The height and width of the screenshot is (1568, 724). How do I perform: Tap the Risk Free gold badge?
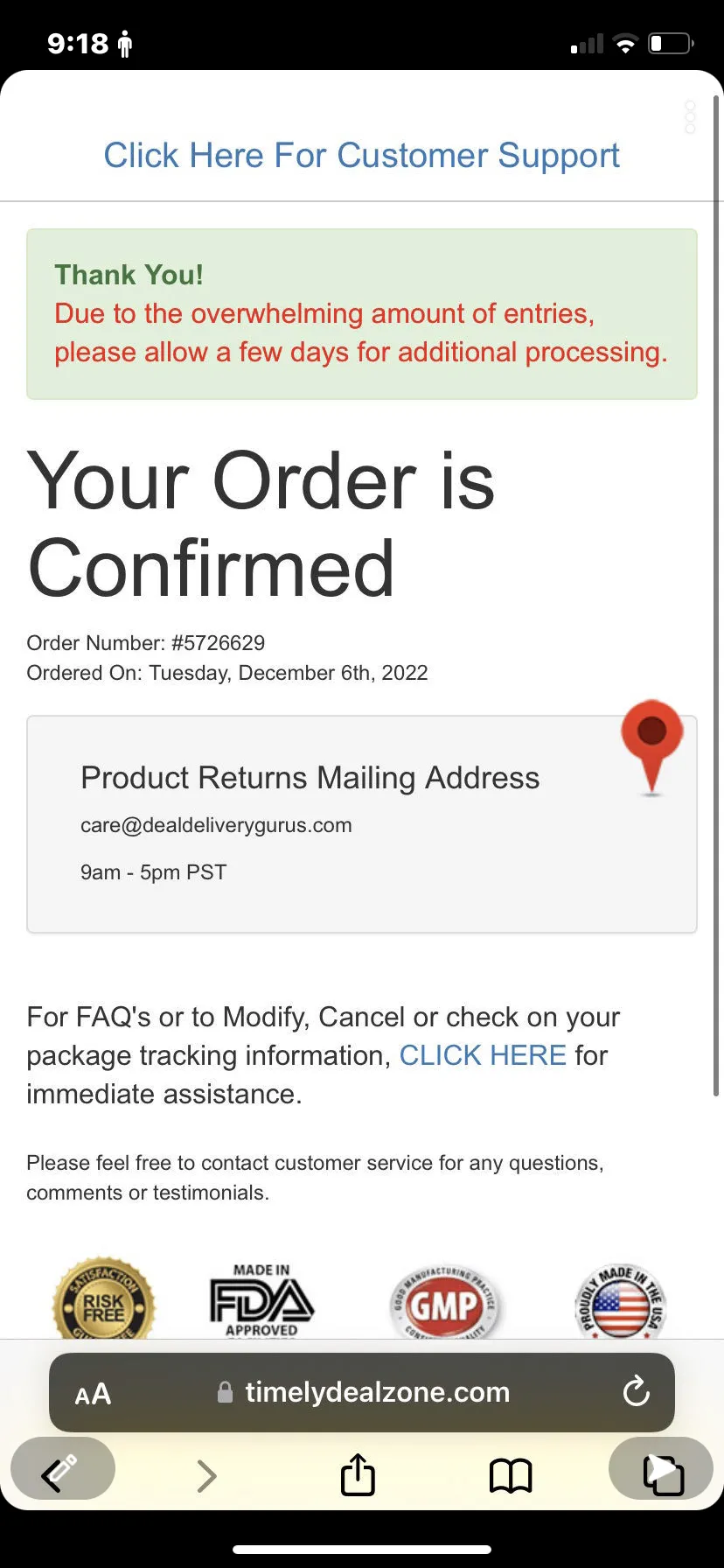tap(103, 1298)
